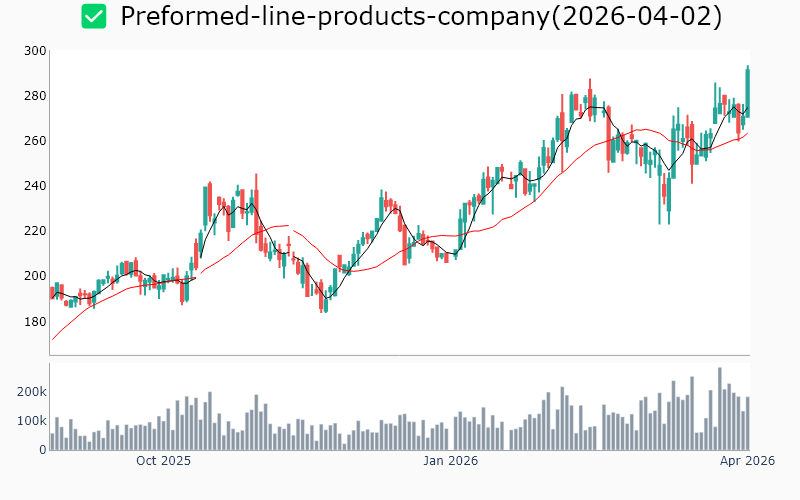Image resolution: width=800 pixels, height=500 pixels.
Task: Click the 200k volume axis label
Action: coord(30,392)
